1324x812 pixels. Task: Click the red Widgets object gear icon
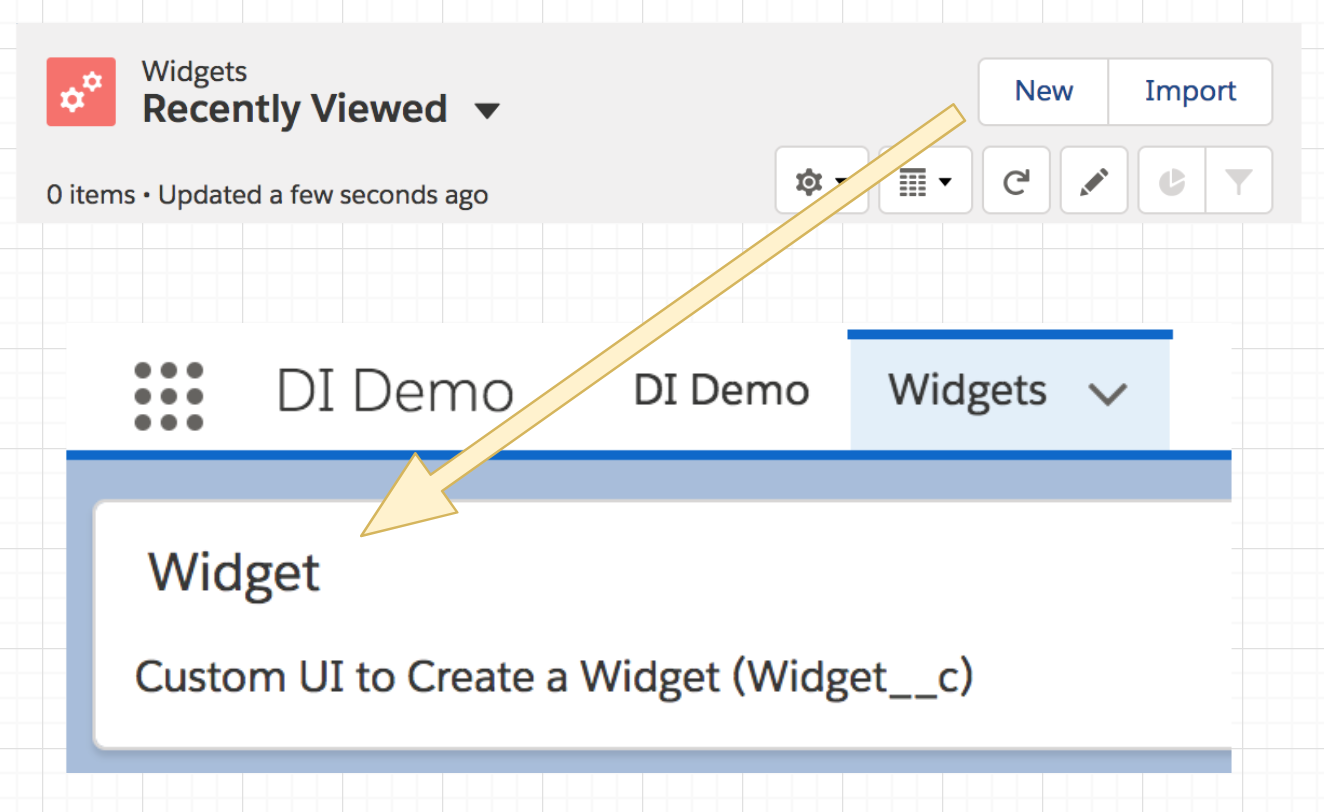point(81,92)
